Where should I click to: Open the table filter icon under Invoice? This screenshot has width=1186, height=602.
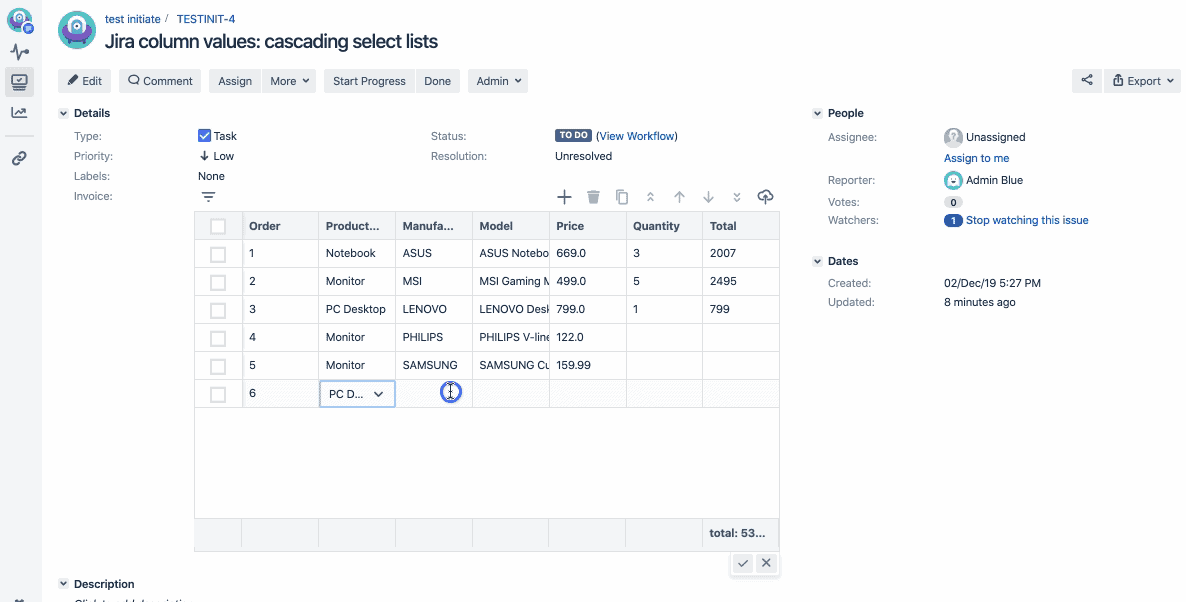click(x=208, y=197)
